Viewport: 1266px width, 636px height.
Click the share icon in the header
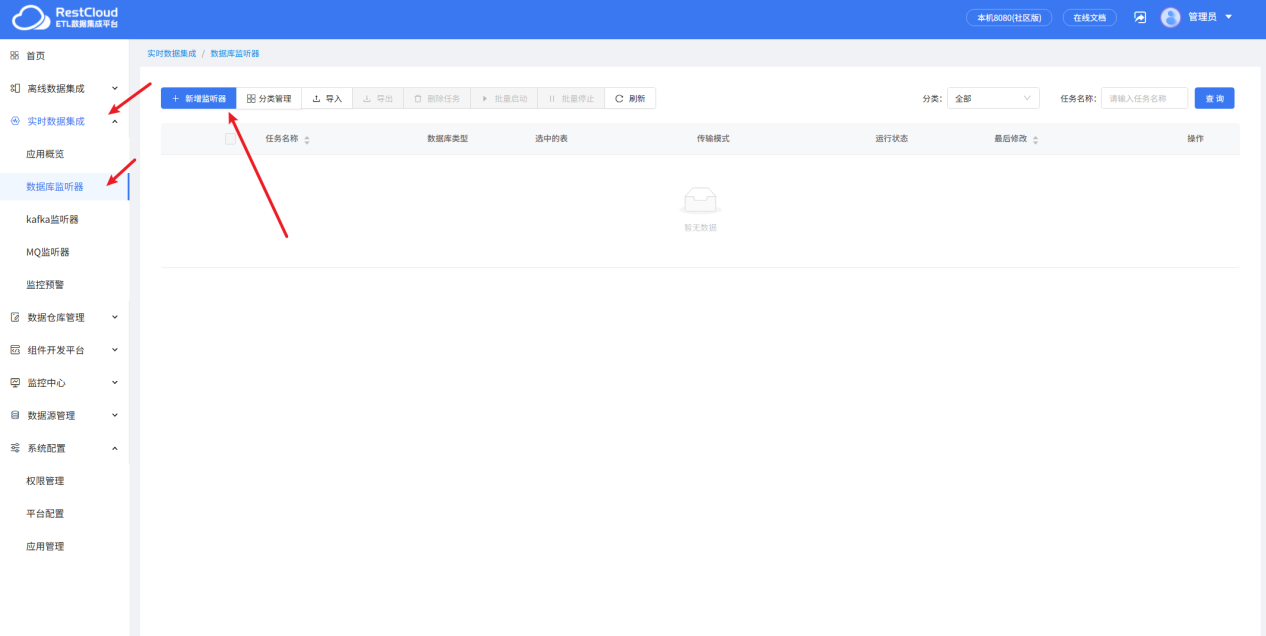click(1140, 17)
